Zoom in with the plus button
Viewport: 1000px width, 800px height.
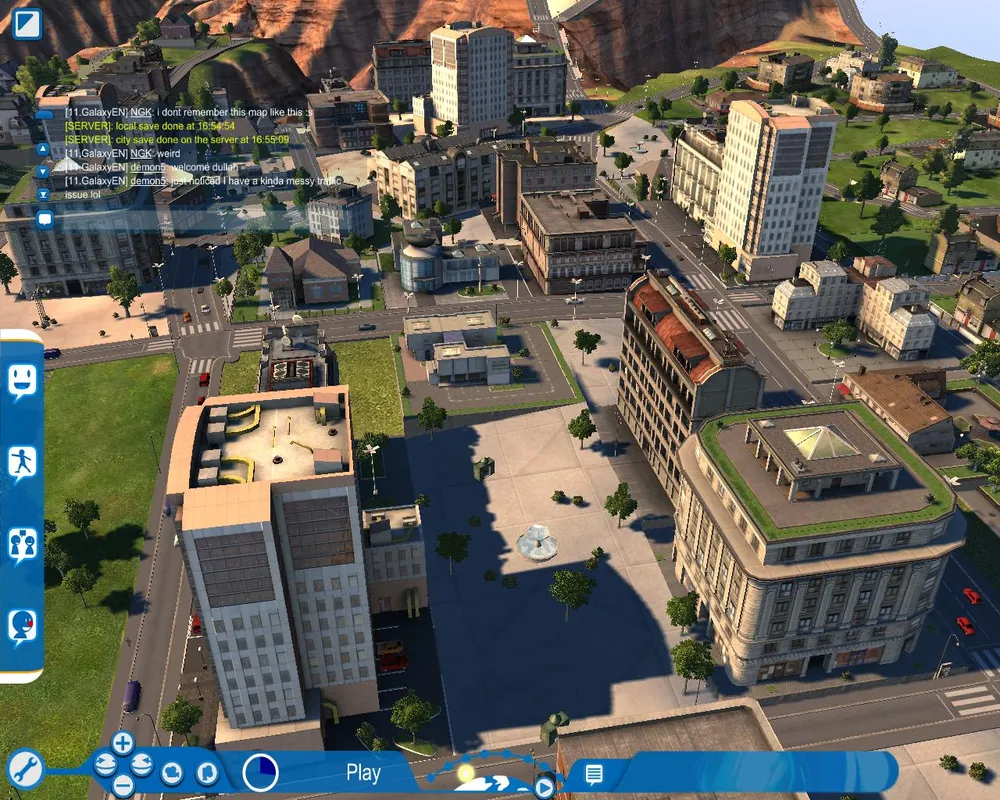point(122,743)
